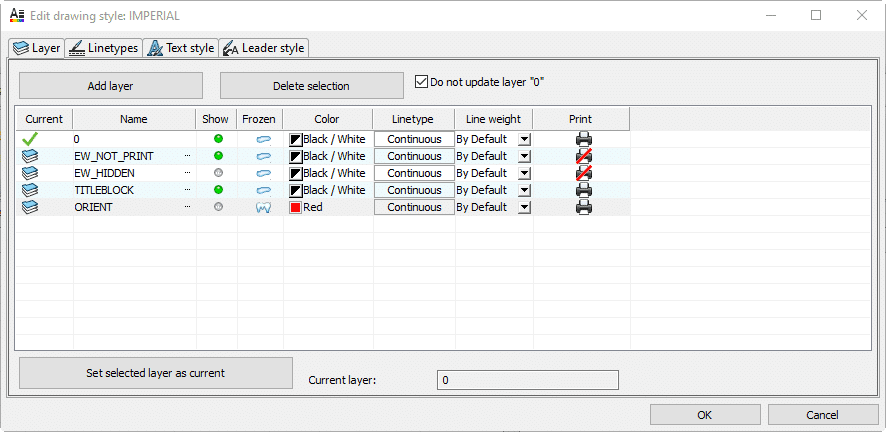Click the layer stack icon beside ORIENT
This screenshot has height=432, width=886.
tap(30, 207)
